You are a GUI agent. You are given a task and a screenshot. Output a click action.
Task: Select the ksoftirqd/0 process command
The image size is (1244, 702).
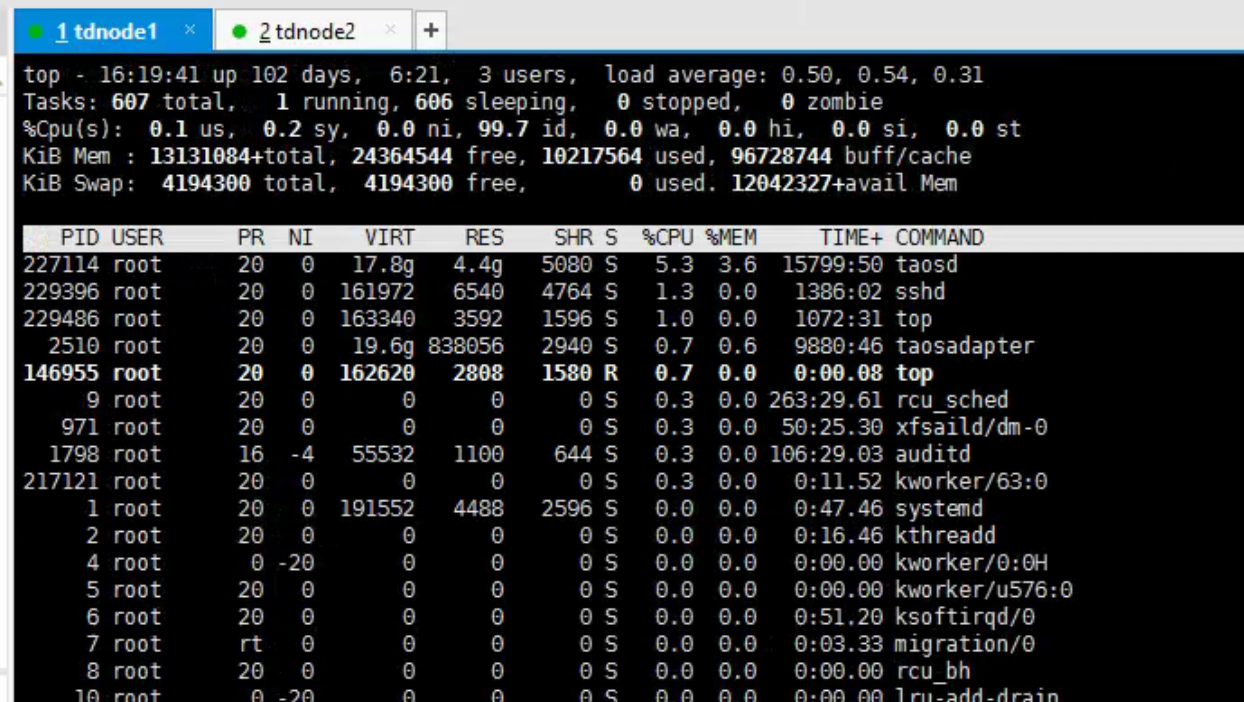pos(965,616)
